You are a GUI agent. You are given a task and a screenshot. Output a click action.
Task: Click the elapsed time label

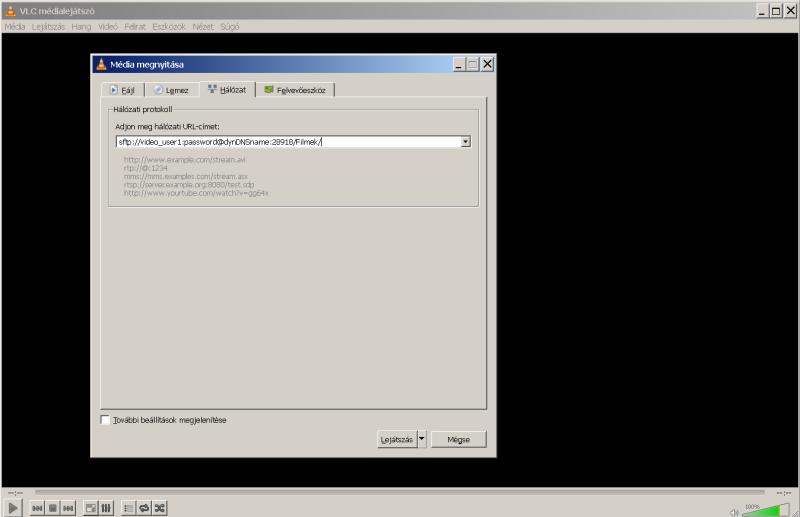[15, 493]
